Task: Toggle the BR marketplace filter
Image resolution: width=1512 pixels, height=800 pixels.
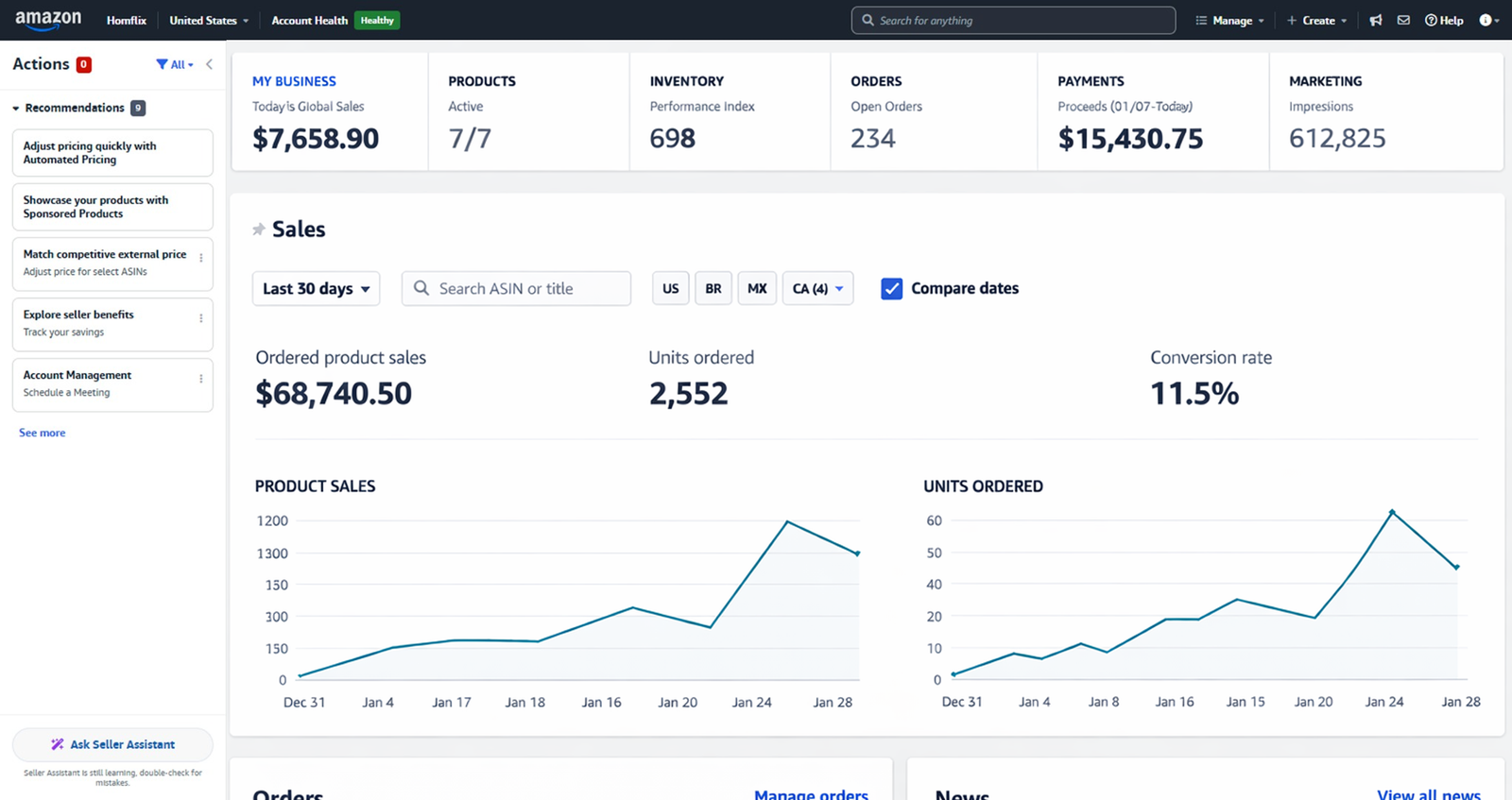Action: (x=713, y=289)
